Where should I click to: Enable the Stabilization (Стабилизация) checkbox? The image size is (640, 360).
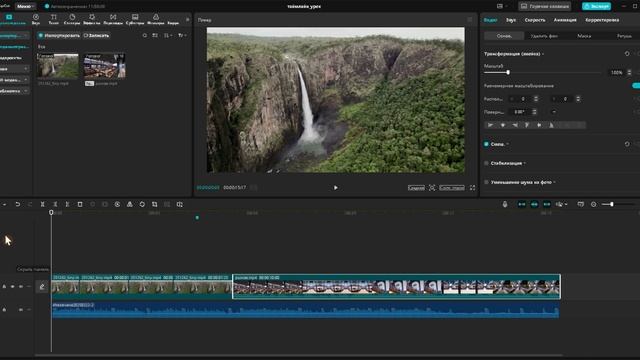point(486,163)
